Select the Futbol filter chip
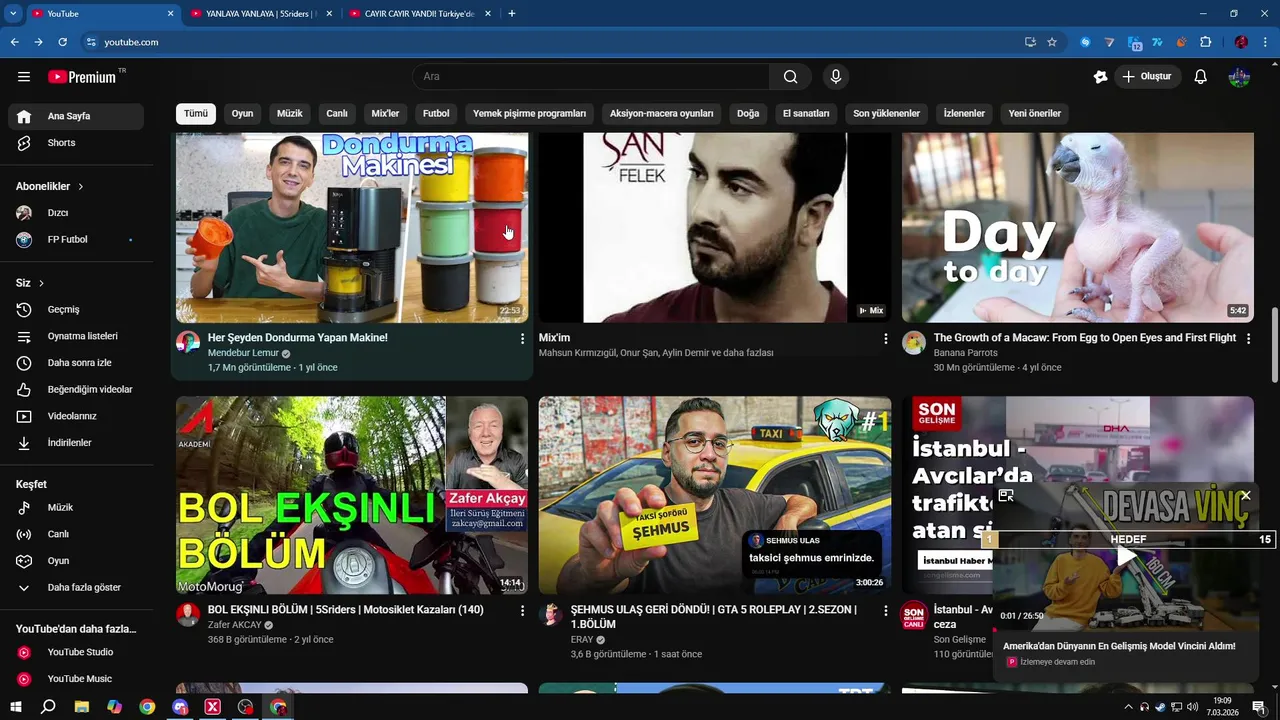 tap(436, 114)
